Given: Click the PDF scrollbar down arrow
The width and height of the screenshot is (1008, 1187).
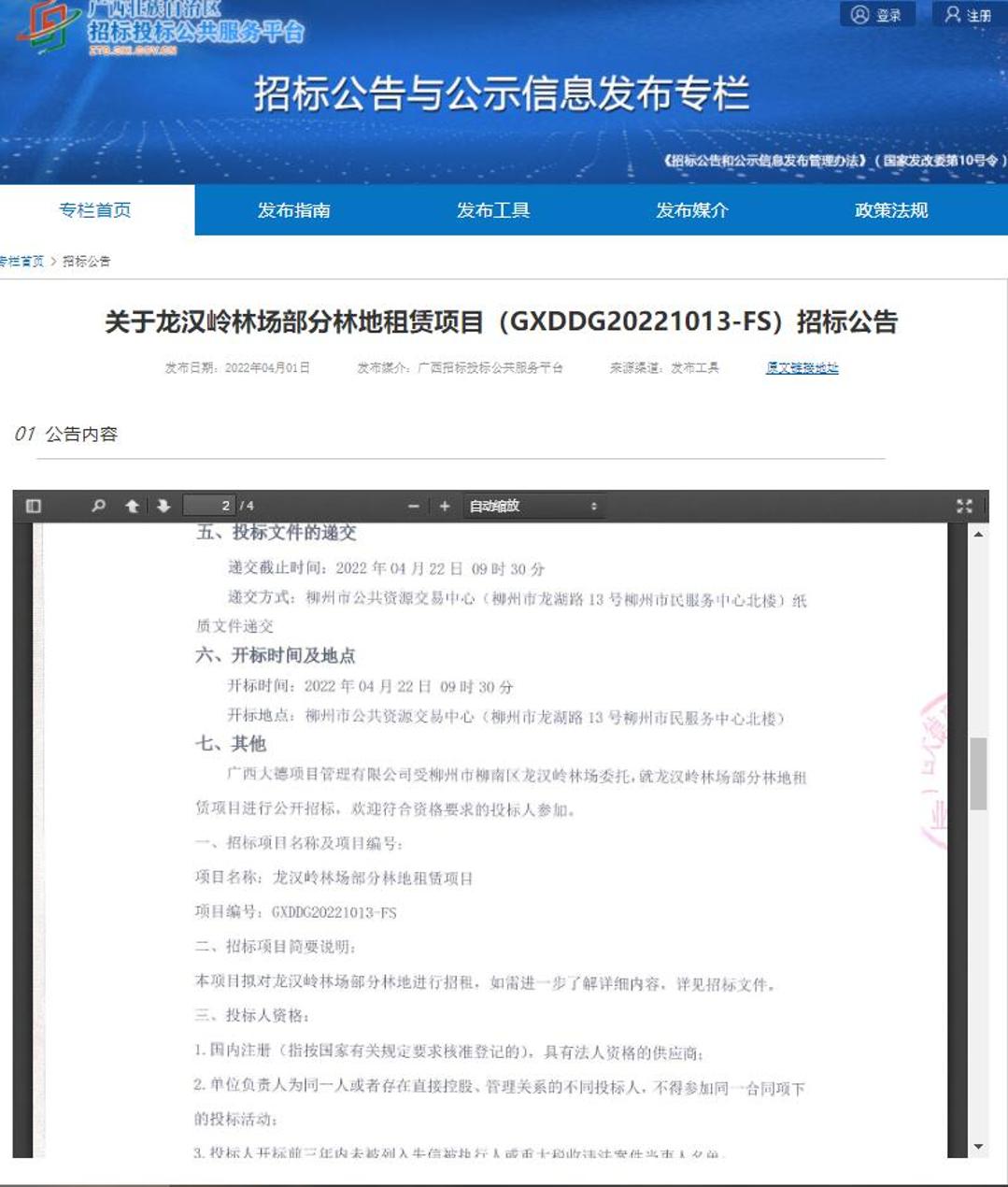Looking at the screenshot, I should 978,1147.
